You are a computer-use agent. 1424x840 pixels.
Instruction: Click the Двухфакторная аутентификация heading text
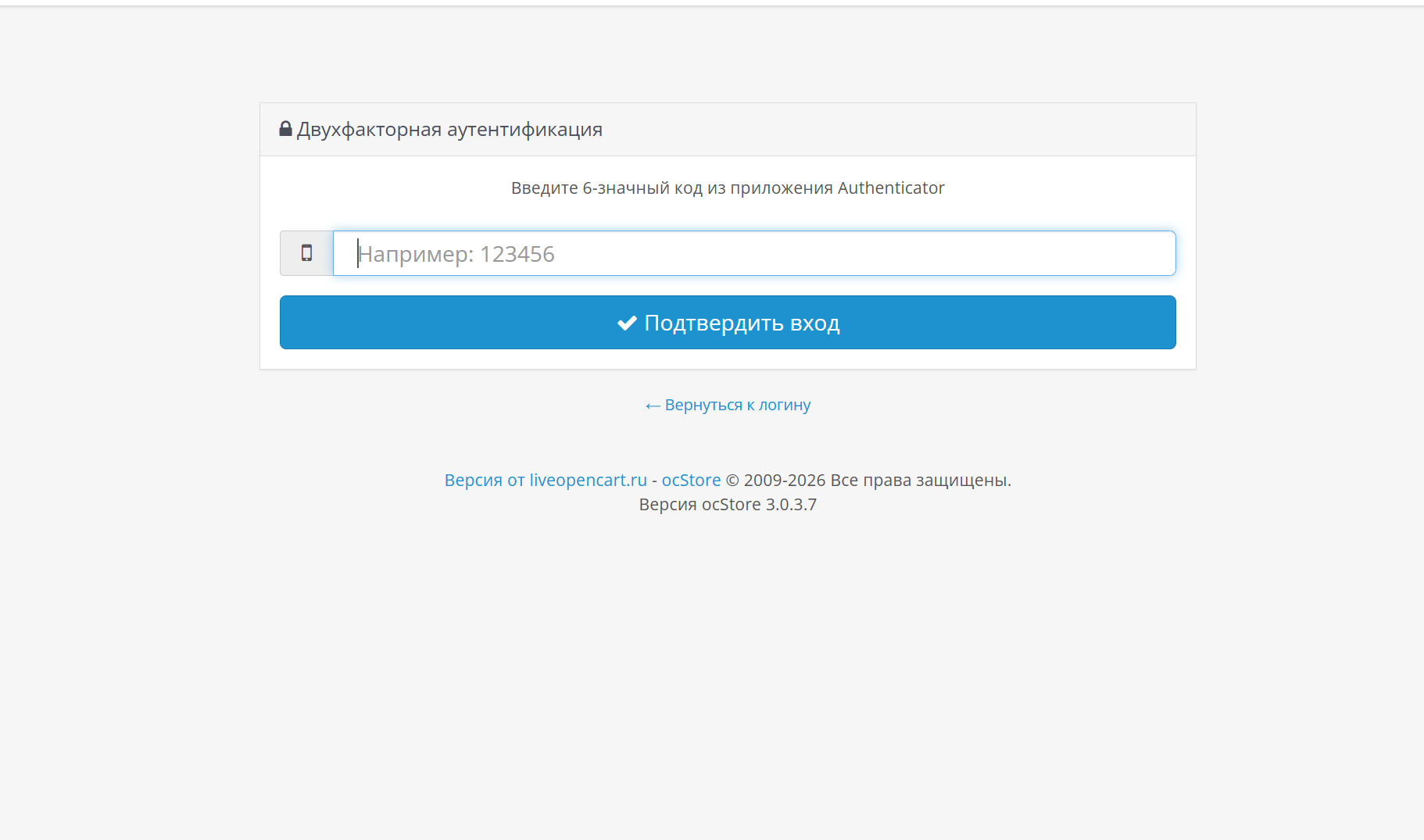pyautogui.click(x=449, y=129)
